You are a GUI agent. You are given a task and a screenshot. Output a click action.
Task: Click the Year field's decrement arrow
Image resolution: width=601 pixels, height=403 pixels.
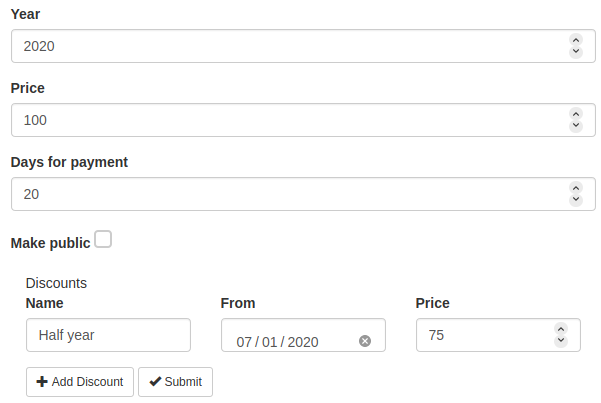pyautogui.click(x=575, y=51)
